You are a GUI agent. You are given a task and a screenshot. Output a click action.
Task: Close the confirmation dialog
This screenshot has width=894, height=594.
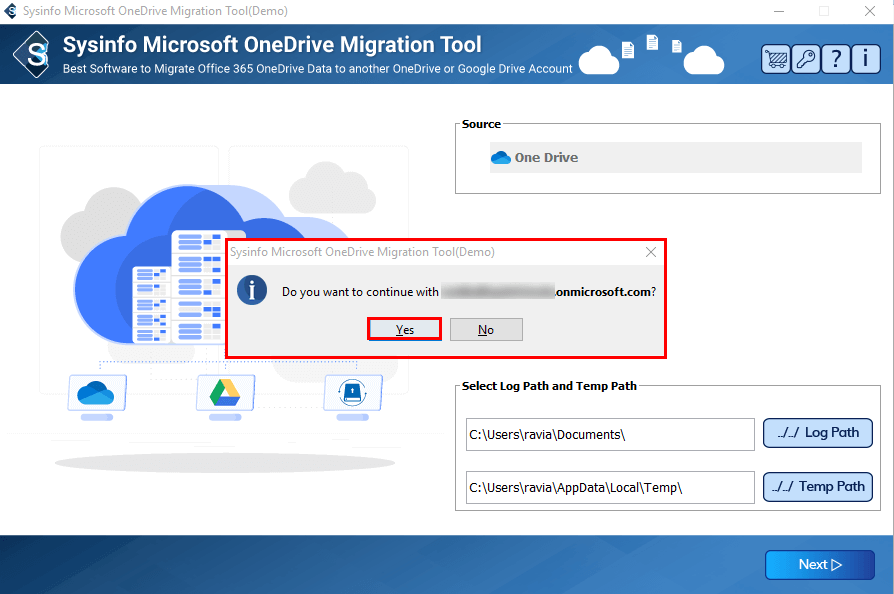point(651,252)
